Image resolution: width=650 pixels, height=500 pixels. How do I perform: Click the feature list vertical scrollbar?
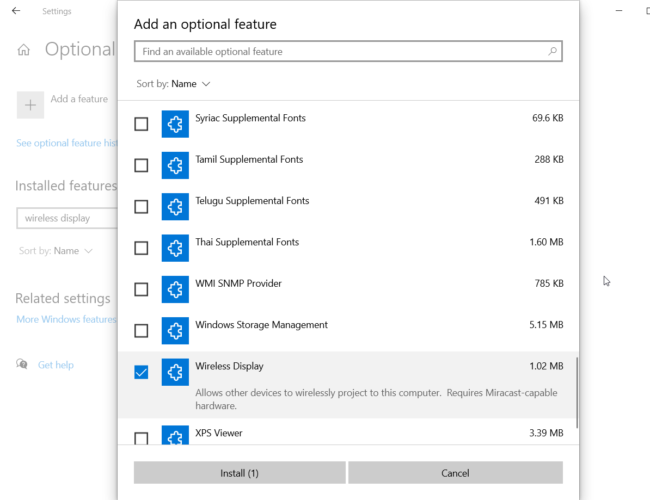point(577,393)
